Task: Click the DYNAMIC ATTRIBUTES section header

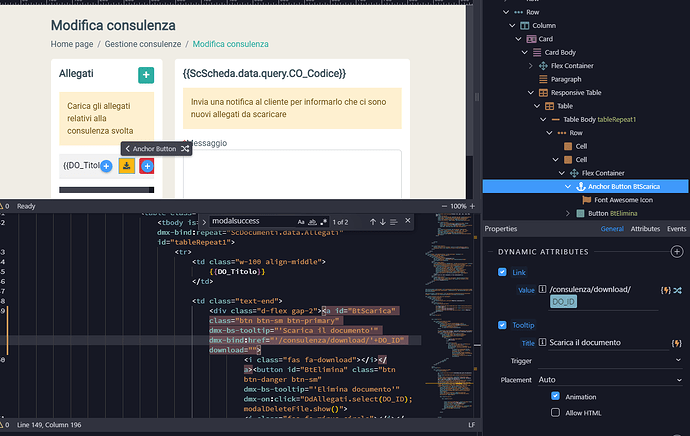Action: (x=543, y=252)
